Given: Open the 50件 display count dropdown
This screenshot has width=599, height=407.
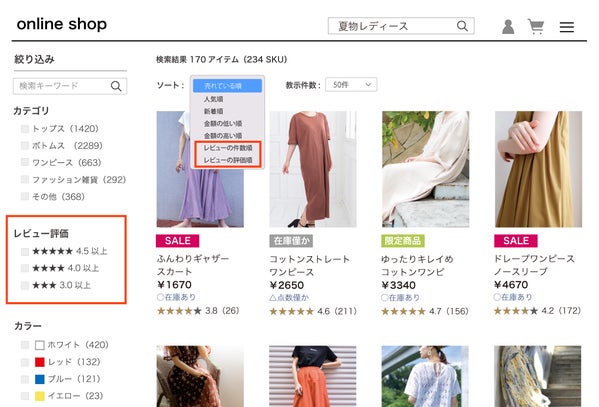Looking at the screenshot, I should pyautogui.click(x=351, y=84).
